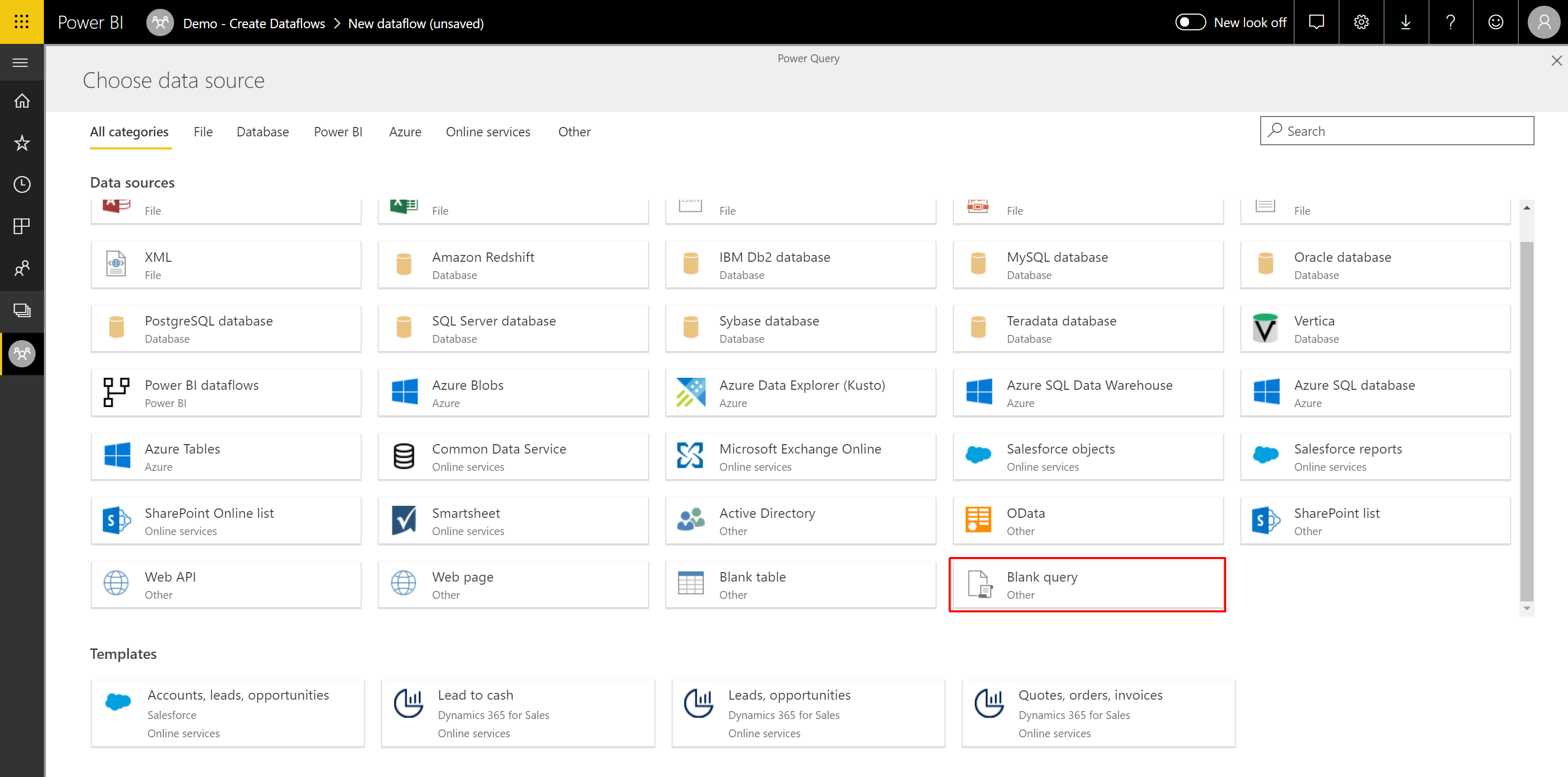1568x777 pixels.
Task: Select the Salesforce reports card
Action: (x=1375, y=456)
